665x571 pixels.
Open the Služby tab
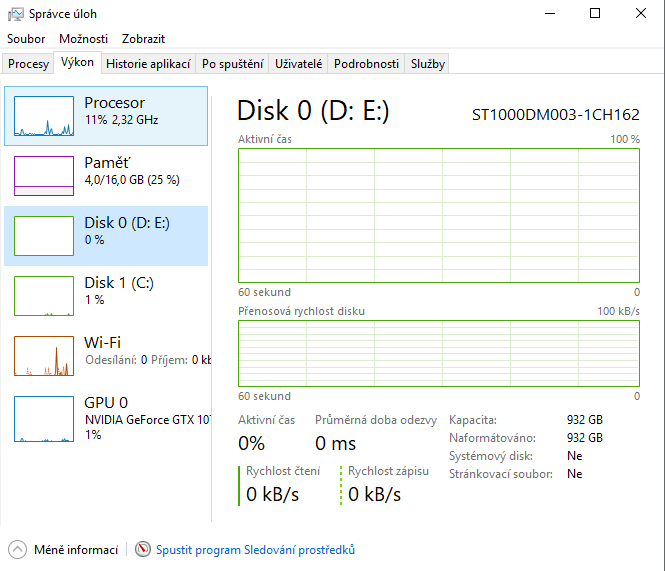coord(427,64)
